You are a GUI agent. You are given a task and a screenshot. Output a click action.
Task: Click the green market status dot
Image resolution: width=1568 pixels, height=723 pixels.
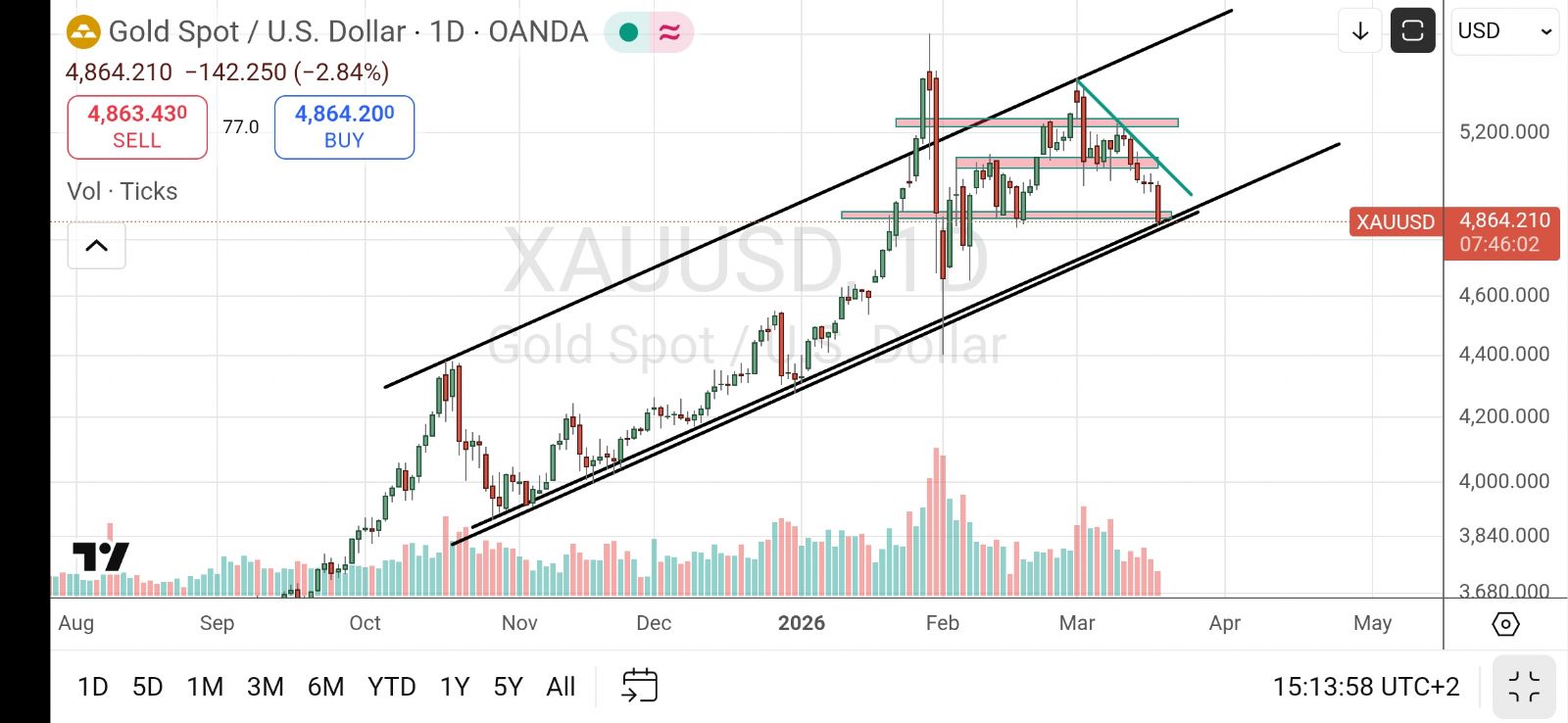[x=629, y=32]
